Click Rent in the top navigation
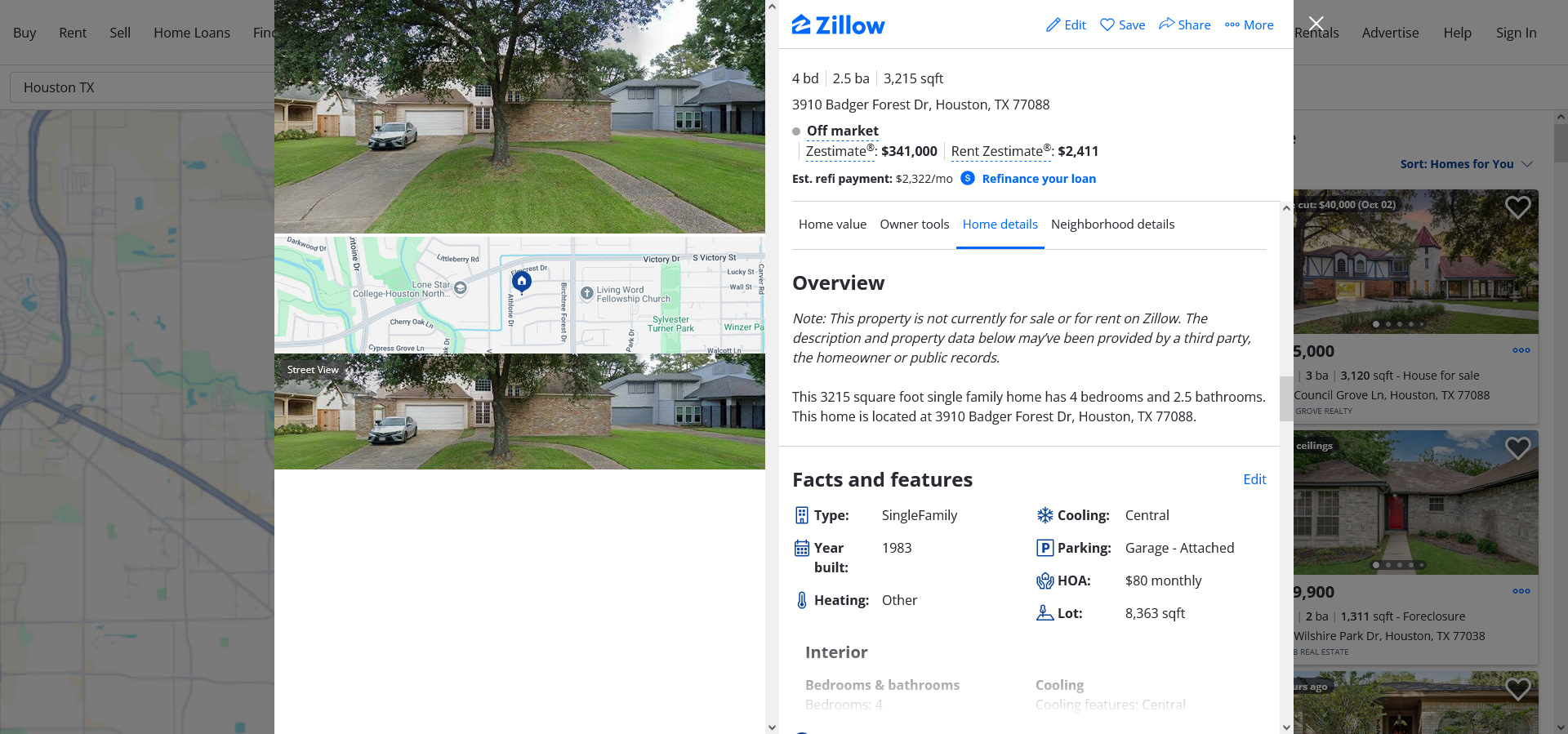Viewport: 1568px width, 734px height. click(73, 33)
